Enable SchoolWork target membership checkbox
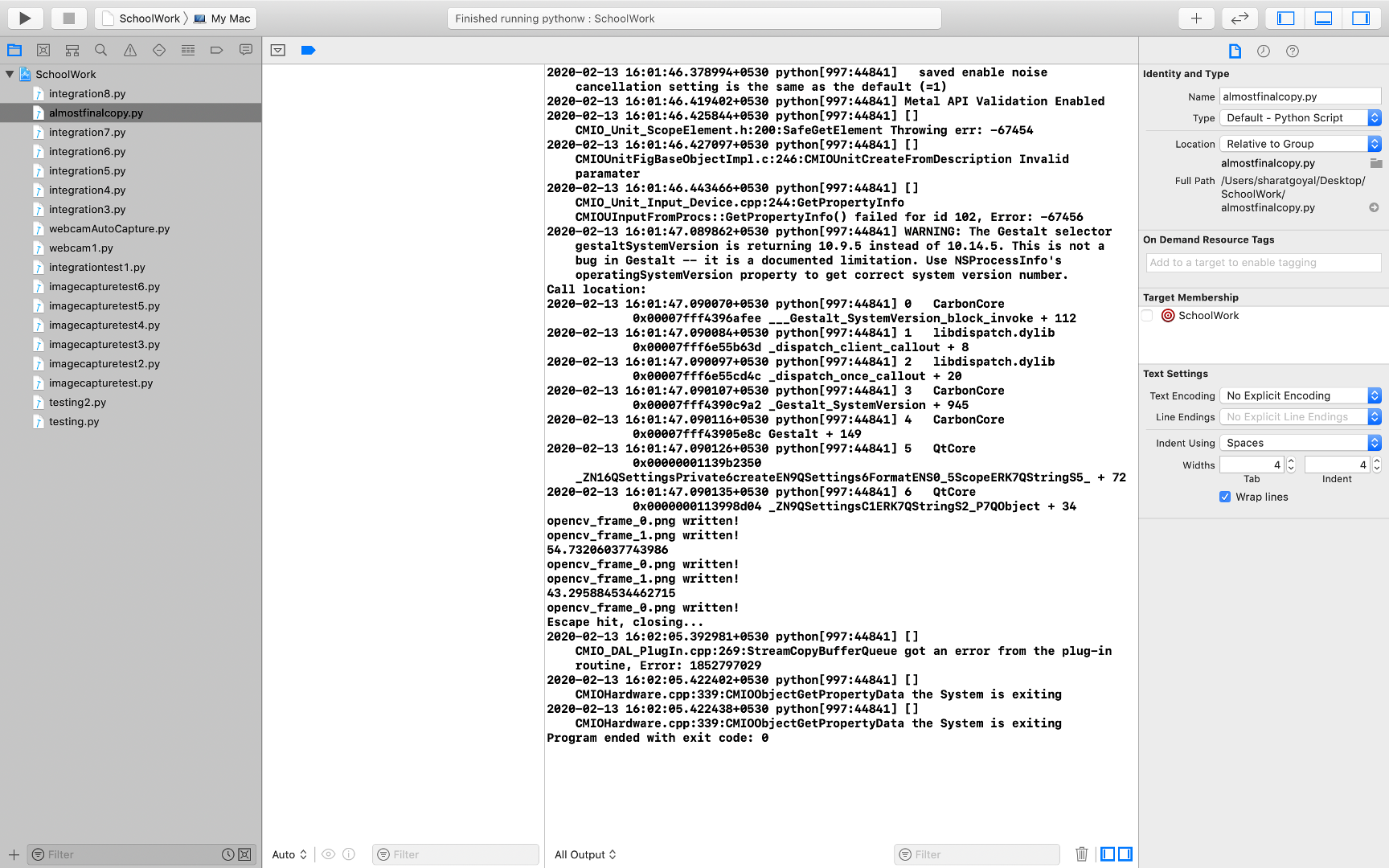This screenshot has width=1389, height=868. click(x=1147, y=316)
